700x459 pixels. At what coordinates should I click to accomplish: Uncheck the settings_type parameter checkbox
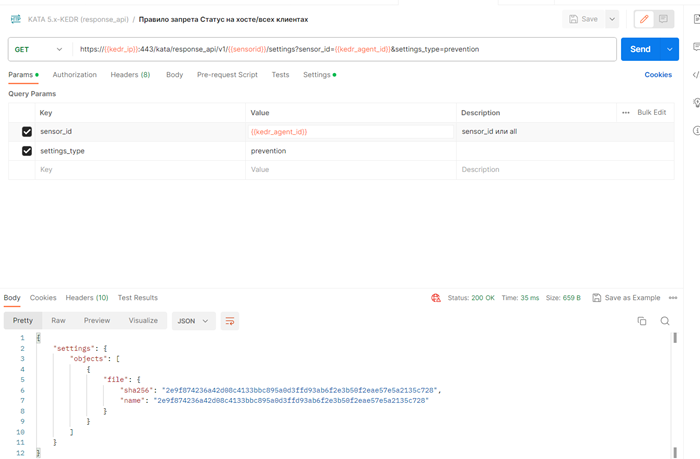tap(27, 151)
